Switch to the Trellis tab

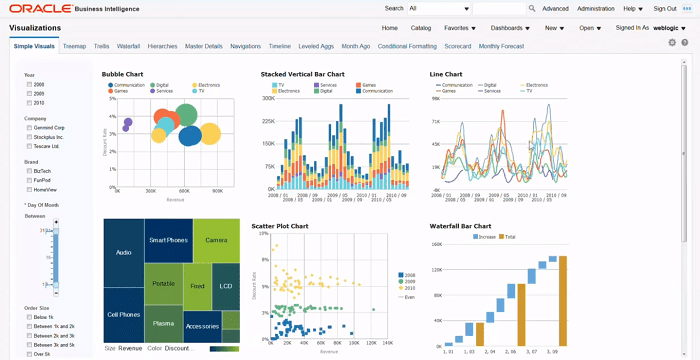point(102,46)
